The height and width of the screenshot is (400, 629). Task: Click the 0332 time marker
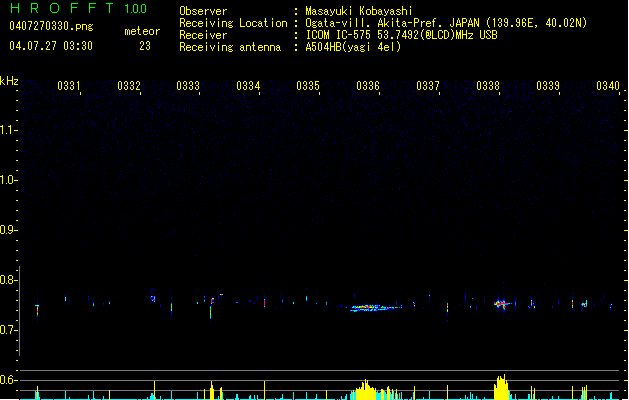click(x=129, y=86)
